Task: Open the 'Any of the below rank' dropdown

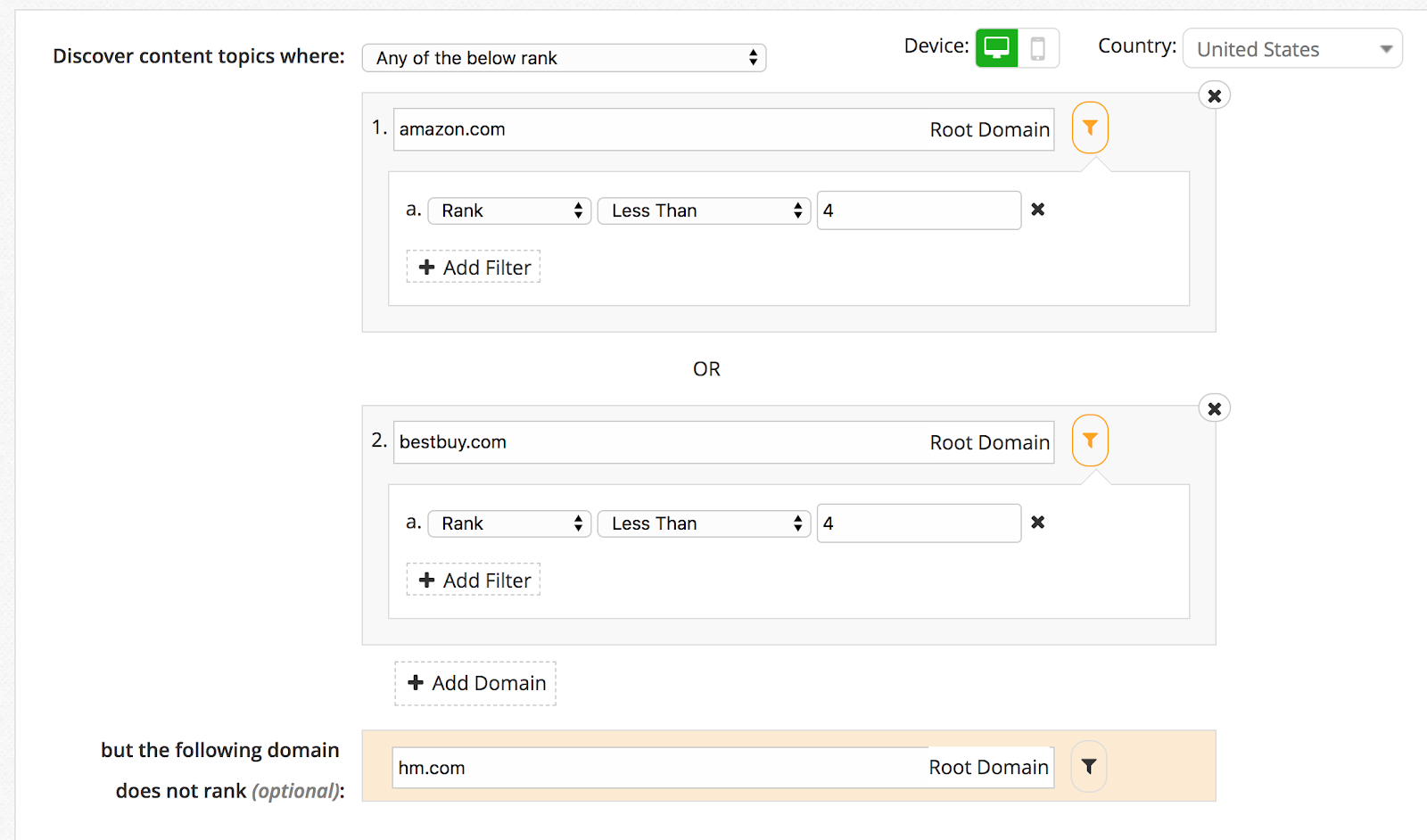Action: (x=564, y=58)
